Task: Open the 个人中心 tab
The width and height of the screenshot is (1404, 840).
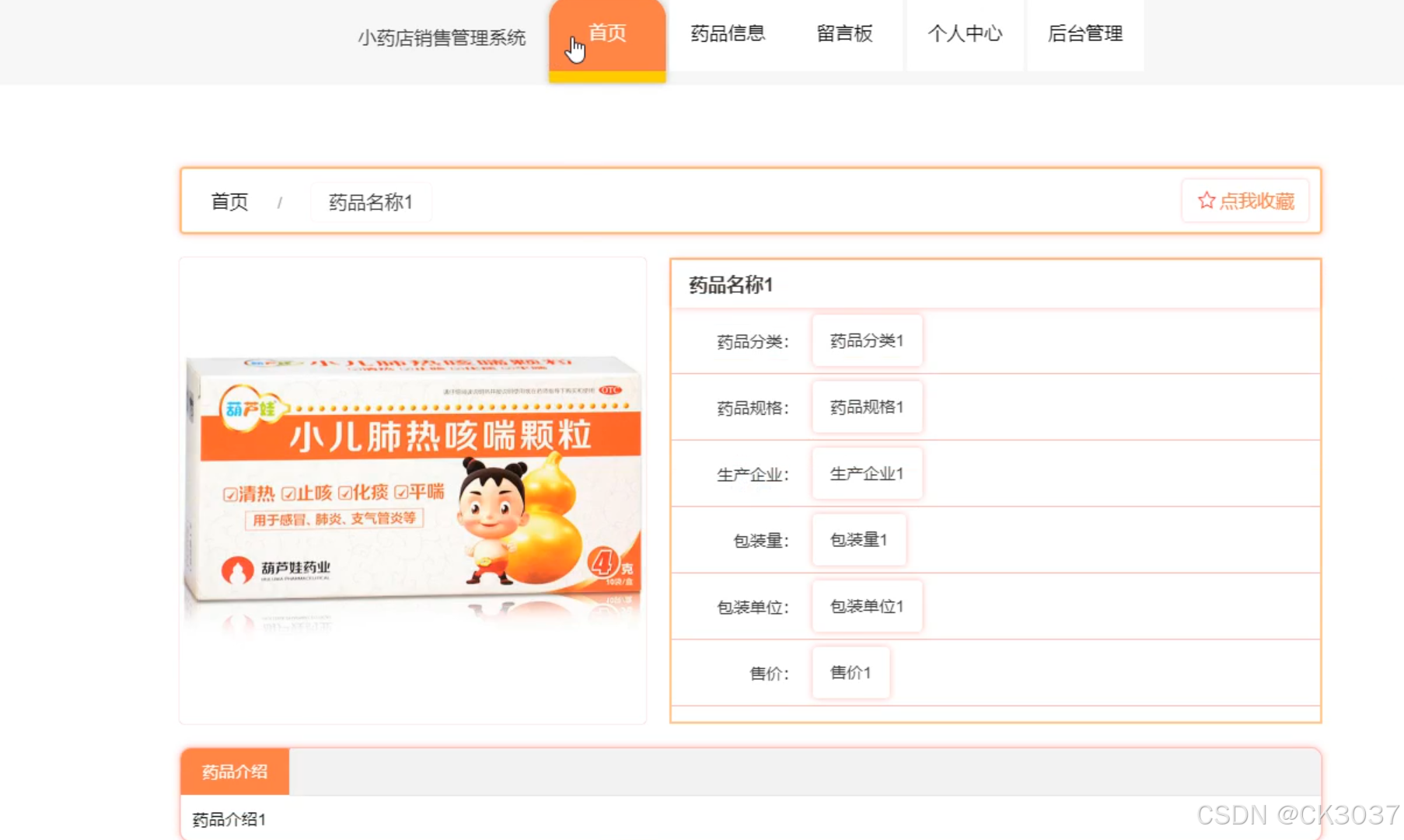Action: point(965,34)
